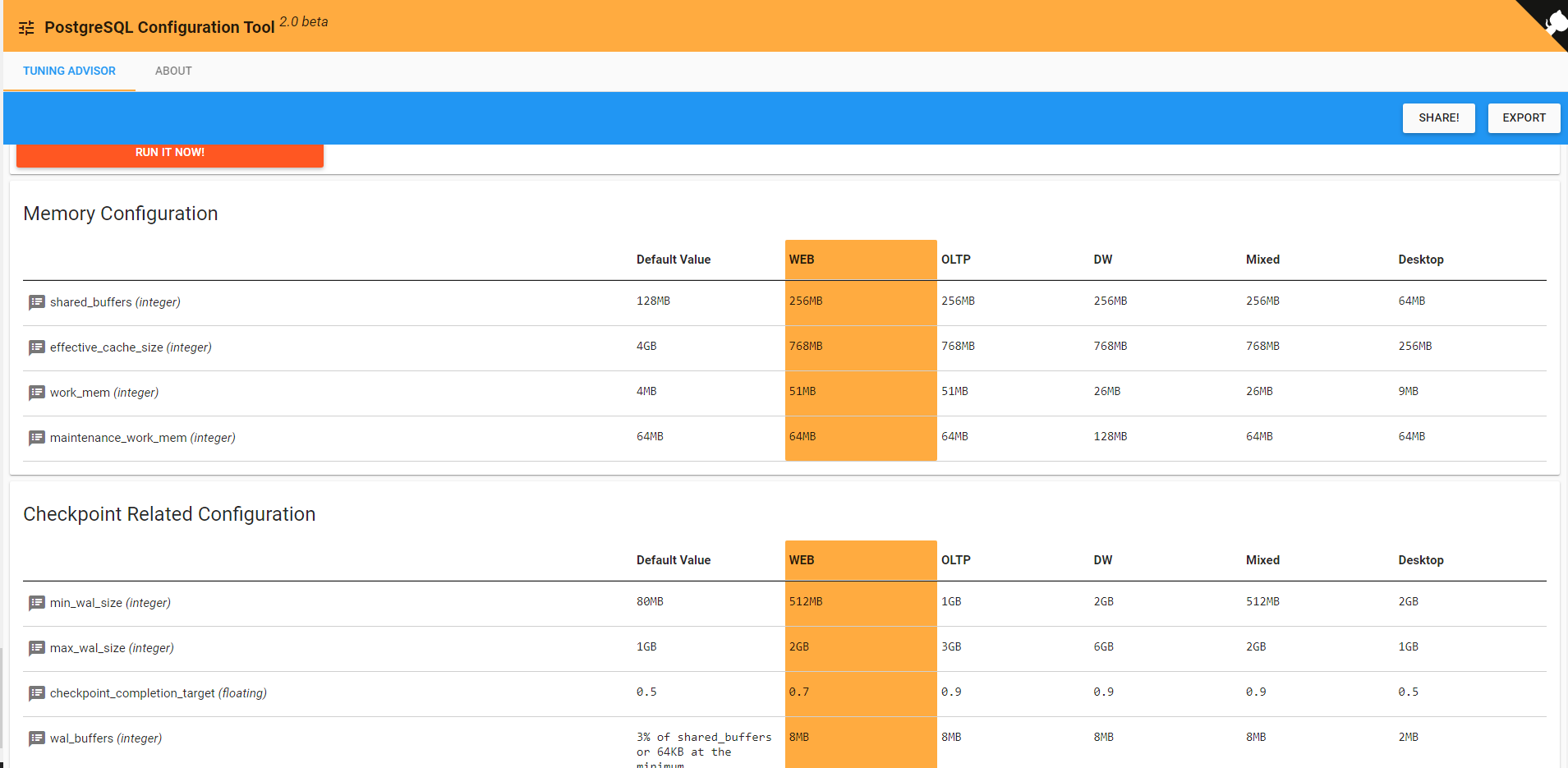This screenshot has width=1568, height=768.
Task: Click the shared_buffers comment icon
Action: click(37, 302)
